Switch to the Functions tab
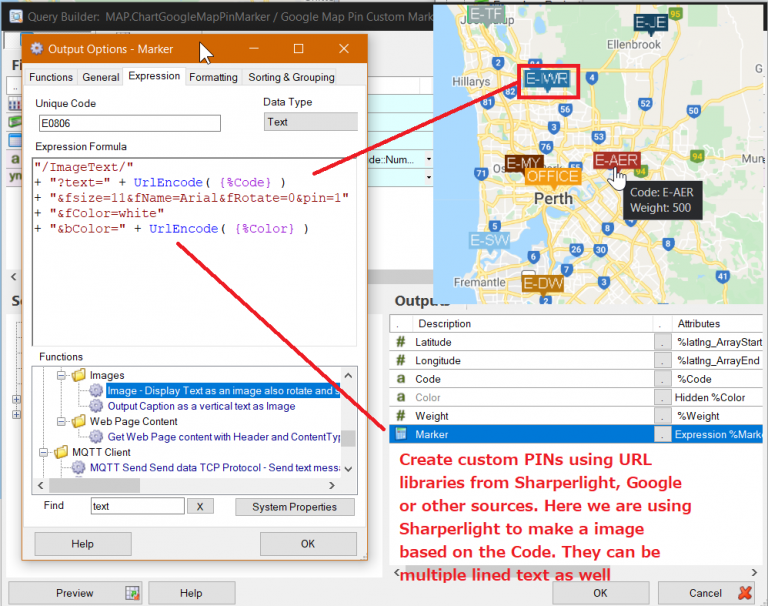Image resolution: width=768 pixels, height=606 pixels. point(51,77)
